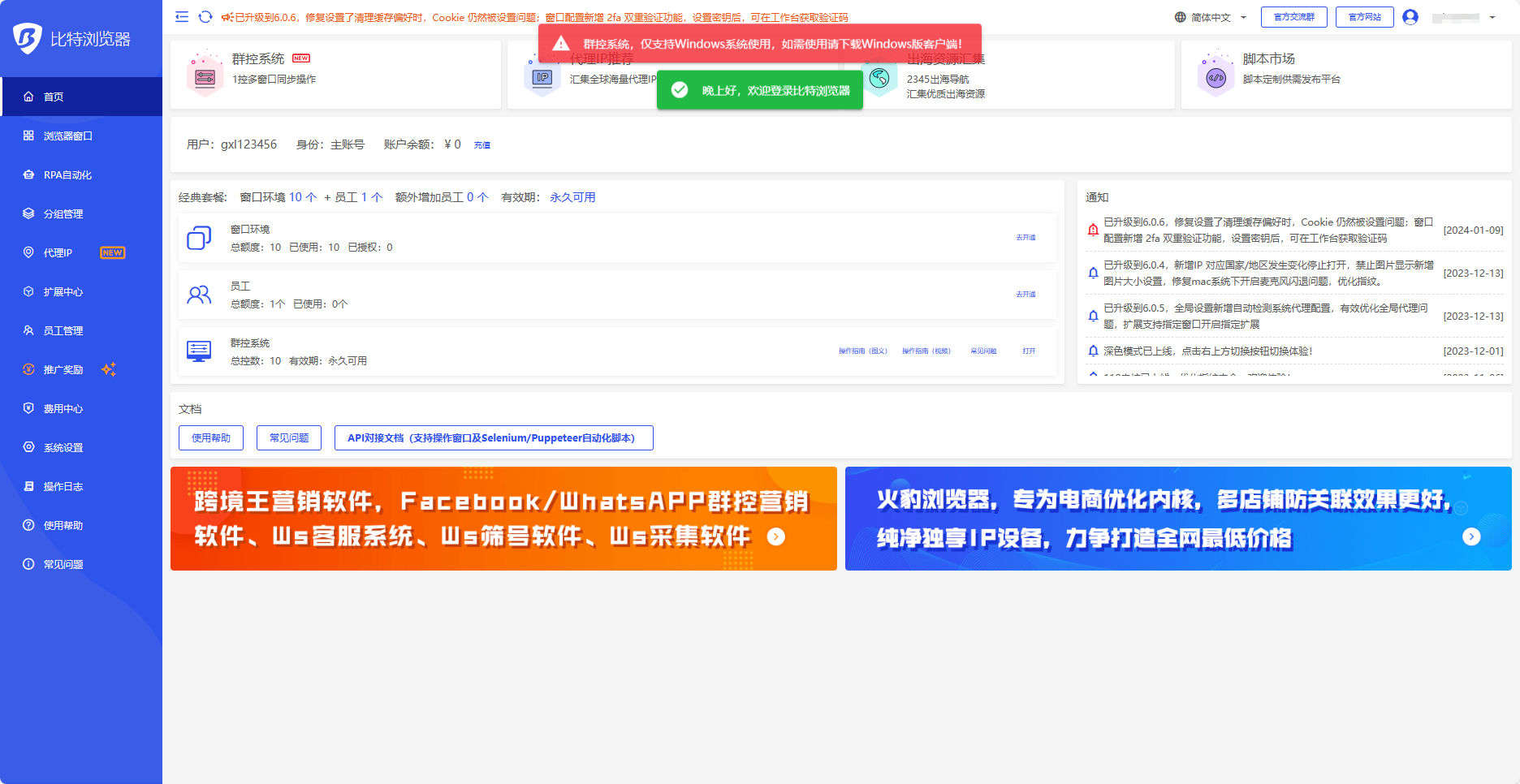Screen dimensions: 1520x784
Task: Click the 费用中心 sidebar shield icon
Action: [28, 408]
